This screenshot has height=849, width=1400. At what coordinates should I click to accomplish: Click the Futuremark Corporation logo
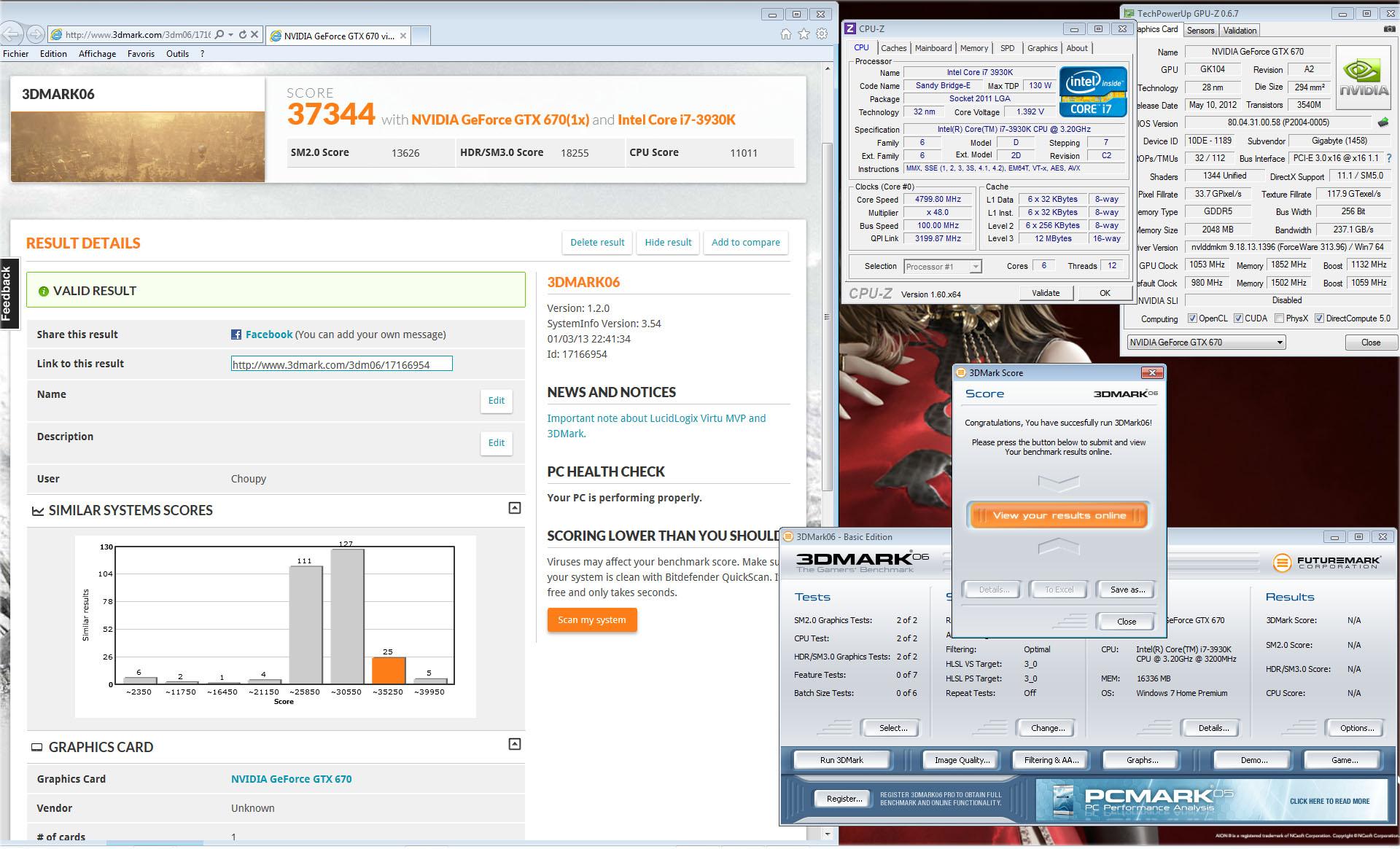(x=1326, y=562)
